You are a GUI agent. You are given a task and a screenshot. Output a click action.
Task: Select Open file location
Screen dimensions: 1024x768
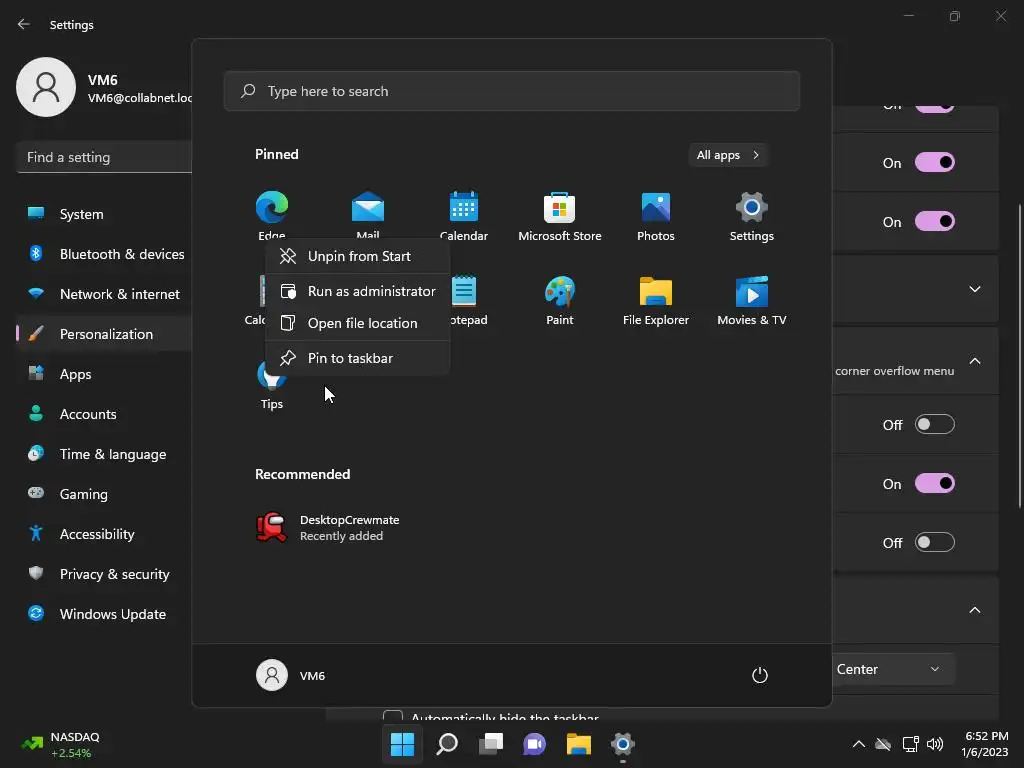click(x=358, y=323)
